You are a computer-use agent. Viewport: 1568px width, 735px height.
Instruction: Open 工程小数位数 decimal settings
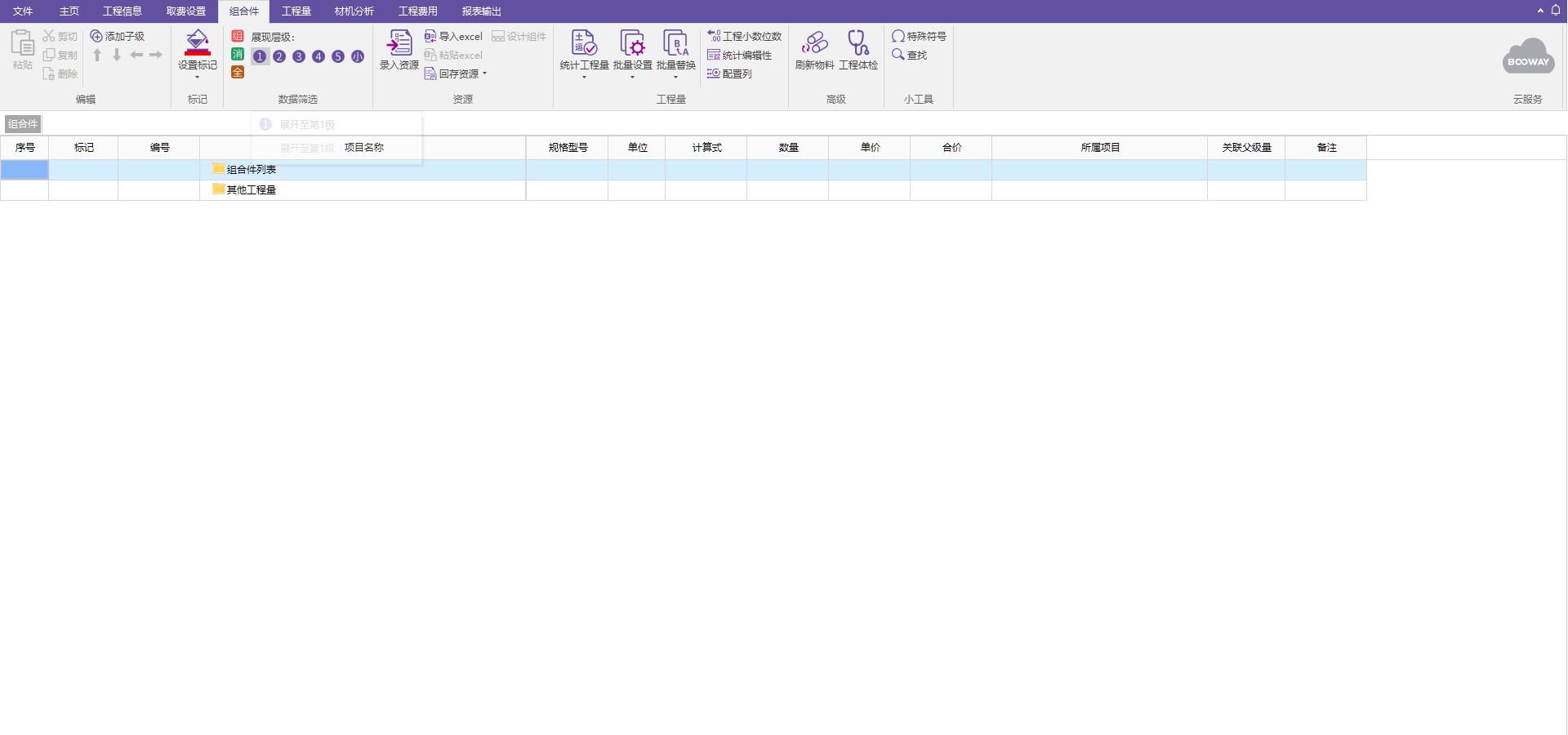click(744, 36)
